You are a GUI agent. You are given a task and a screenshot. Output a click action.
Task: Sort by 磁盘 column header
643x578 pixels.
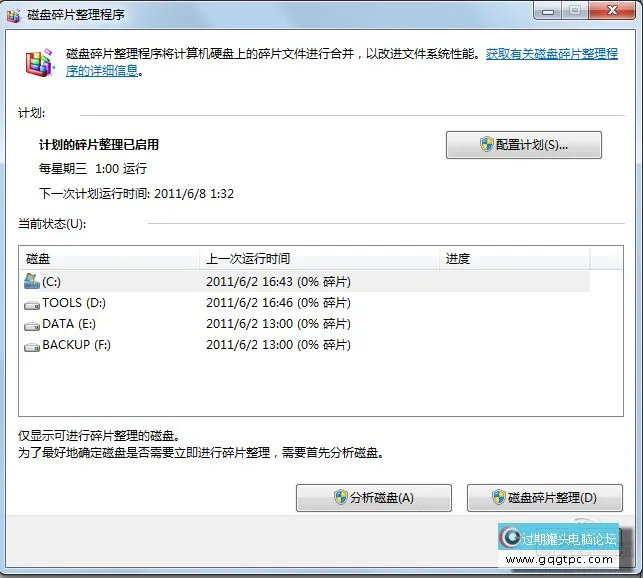[x=109, y=258]
